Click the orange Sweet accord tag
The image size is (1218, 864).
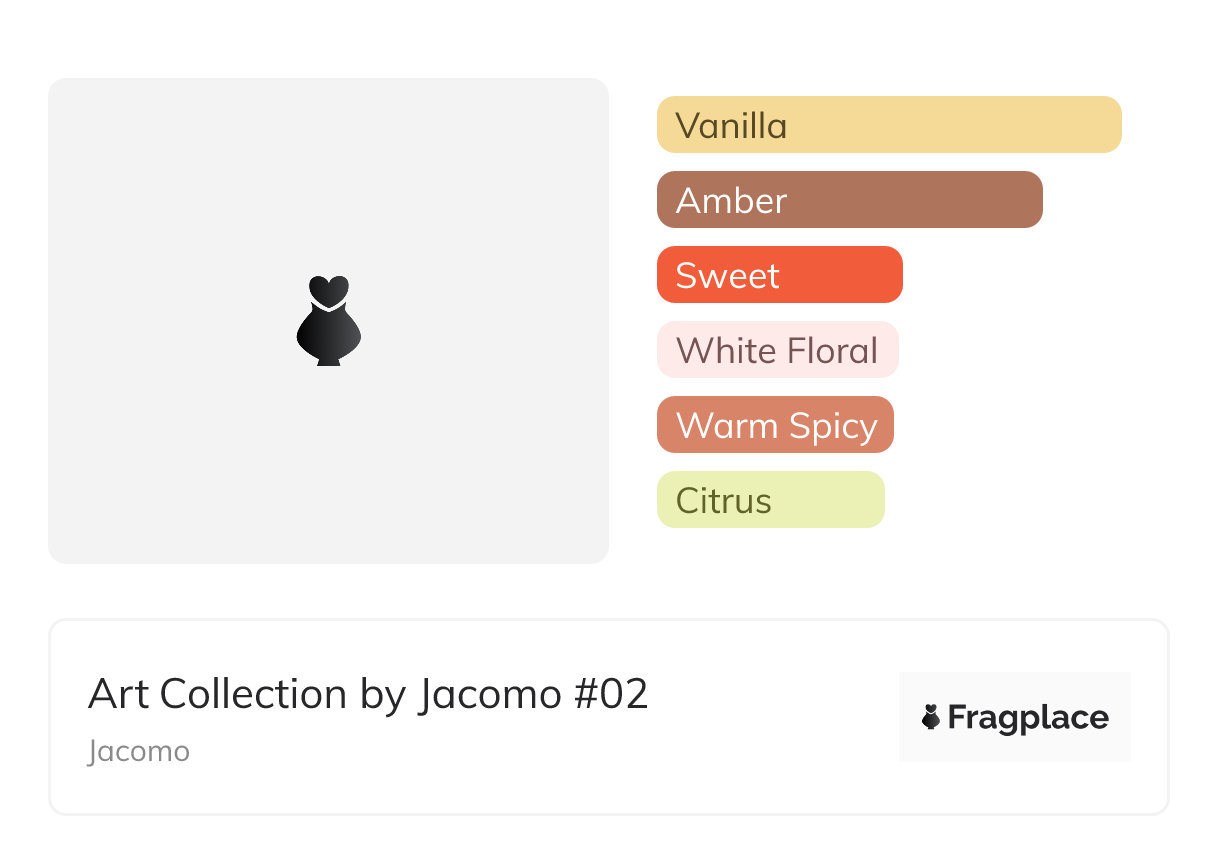779,275
